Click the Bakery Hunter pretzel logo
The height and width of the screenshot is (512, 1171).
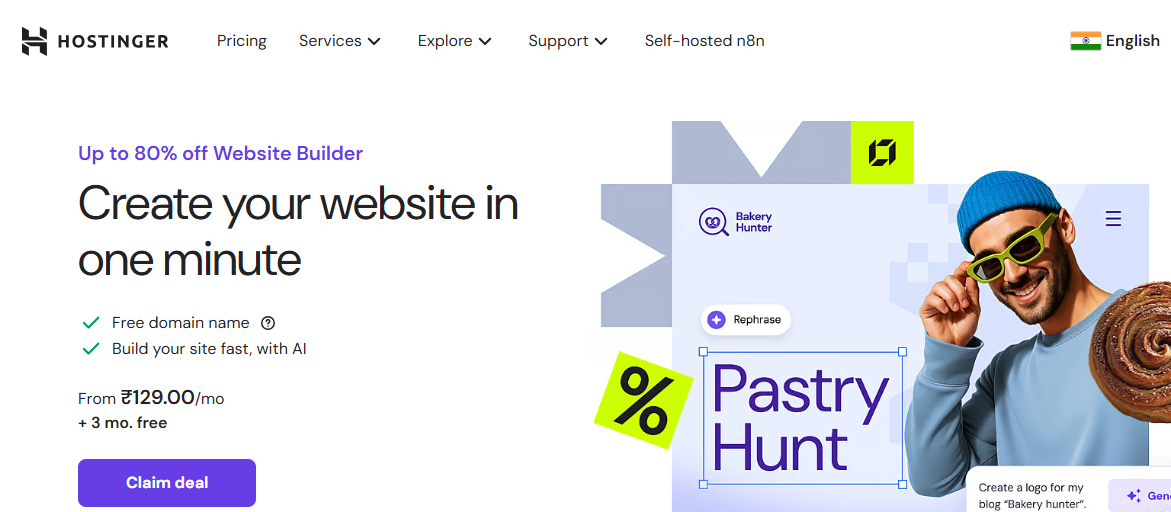(712, 221)
